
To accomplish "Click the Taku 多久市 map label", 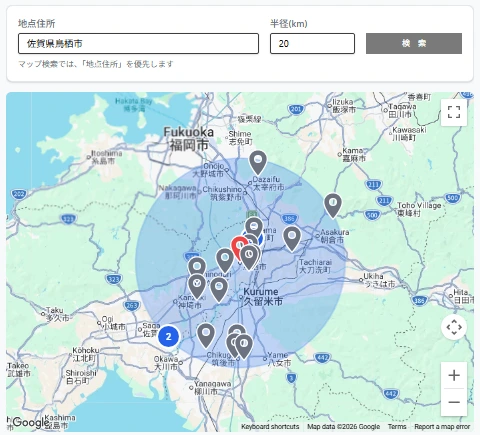I will tap(57, 314).
